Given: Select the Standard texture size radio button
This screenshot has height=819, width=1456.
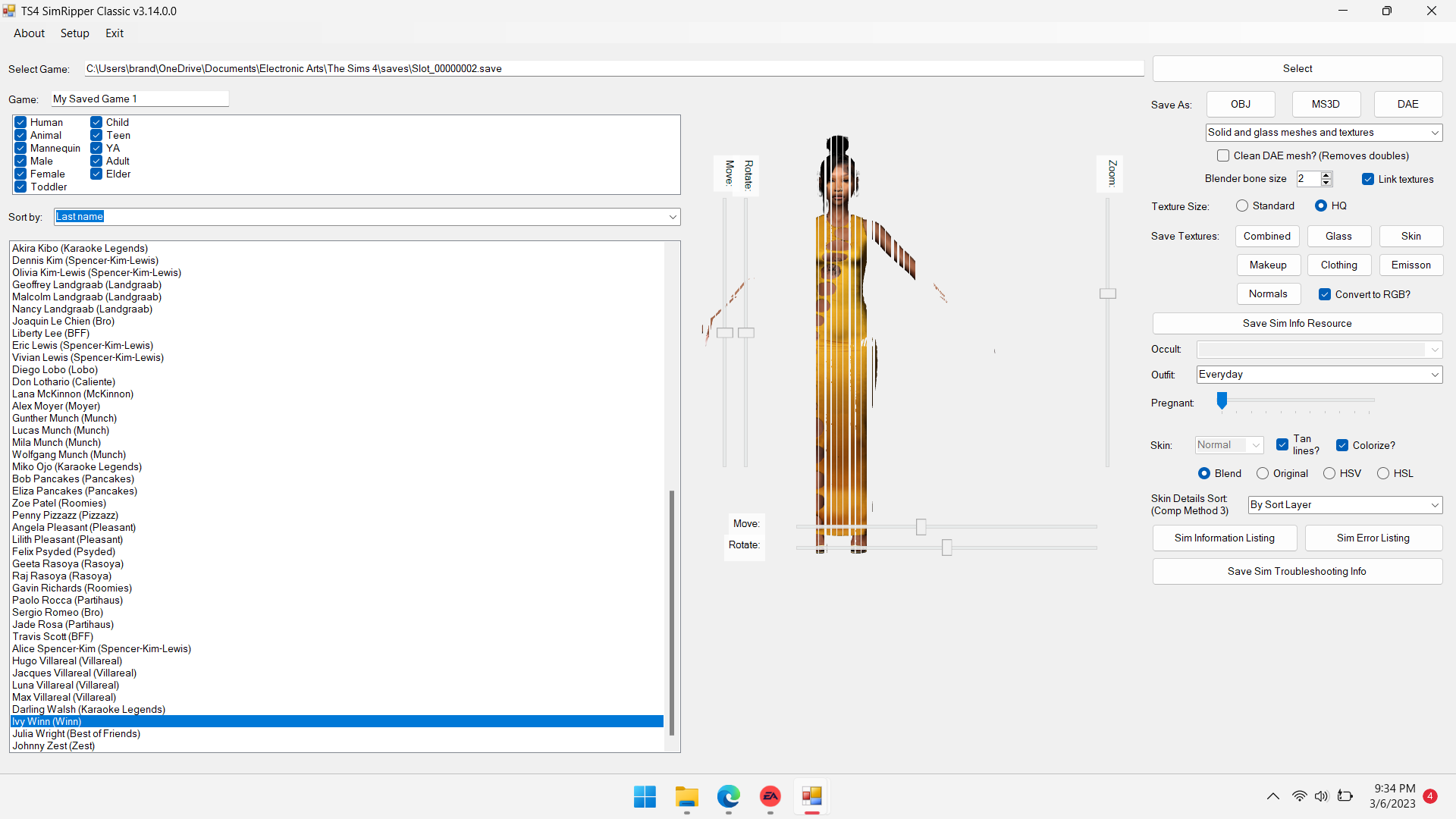Looking at the screenshot, I should tap(1242, 206).
